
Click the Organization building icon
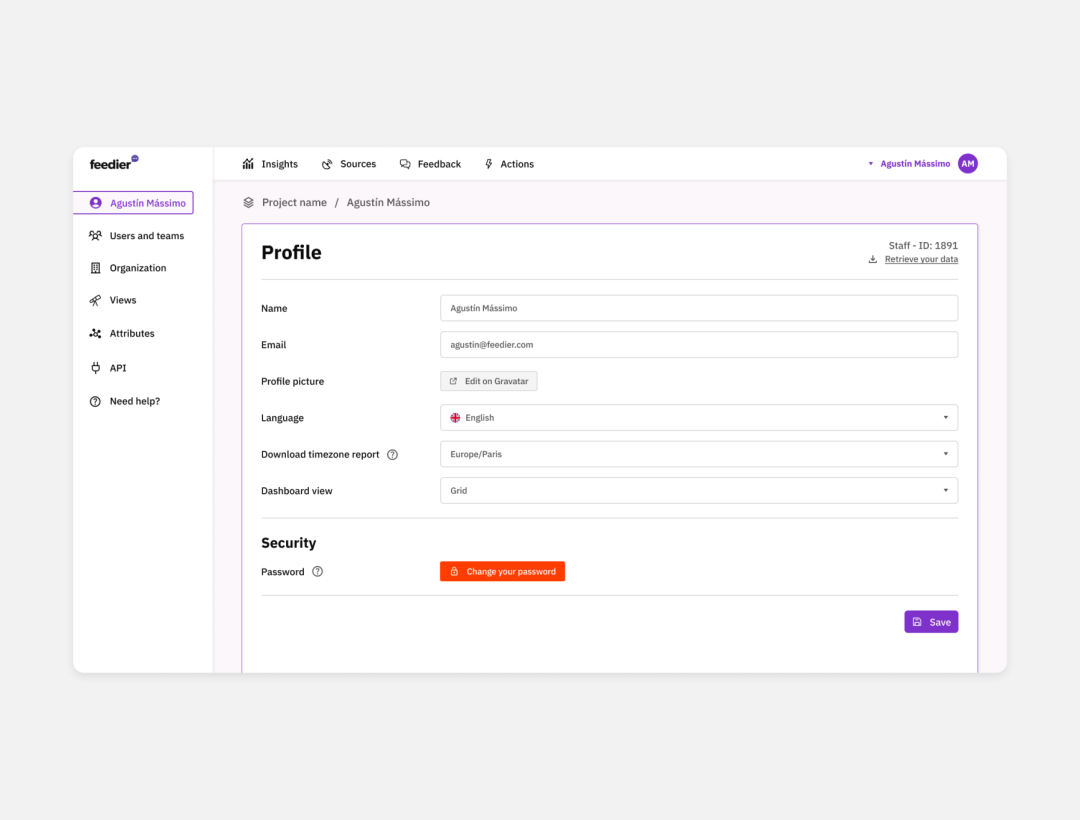[x=95, y=268]
